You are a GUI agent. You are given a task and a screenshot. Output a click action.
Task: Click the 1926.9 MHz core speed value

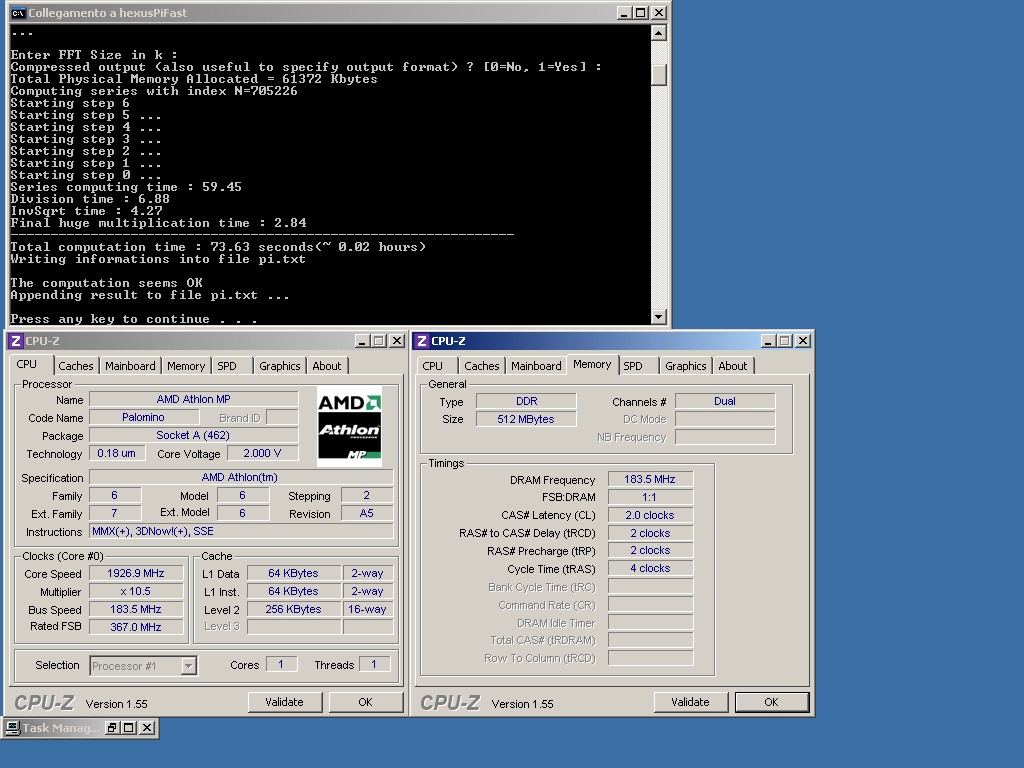[x=136, y=573]
